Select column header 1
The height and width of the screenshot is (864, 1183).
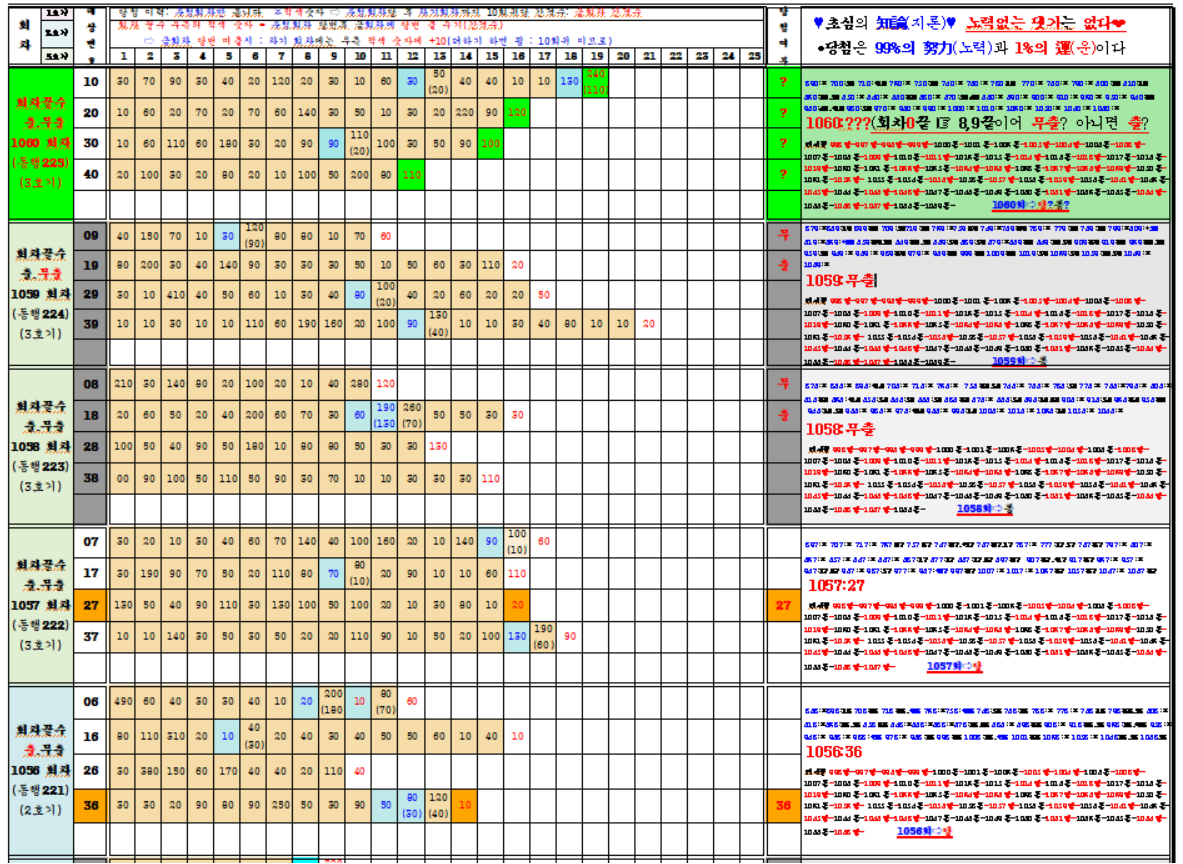point(123,56)
